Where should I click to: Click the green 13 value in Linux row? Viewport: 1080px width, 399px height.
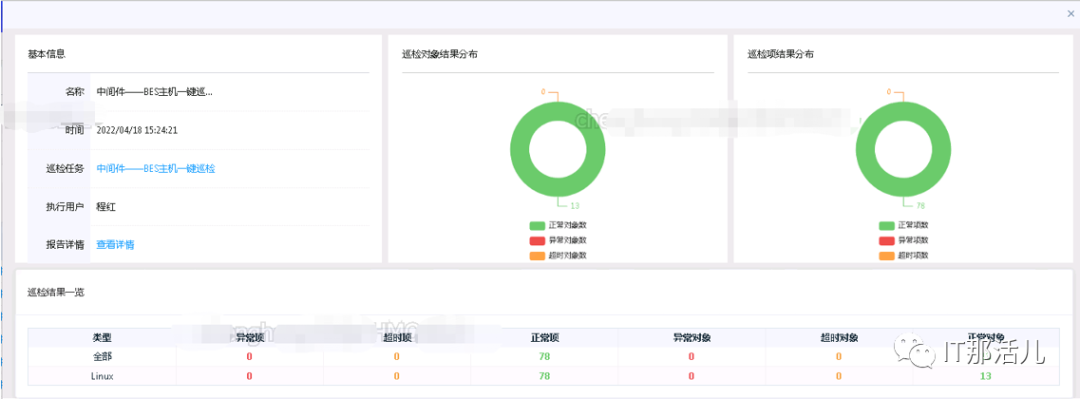pyautogui.click(x=986, y=376)
